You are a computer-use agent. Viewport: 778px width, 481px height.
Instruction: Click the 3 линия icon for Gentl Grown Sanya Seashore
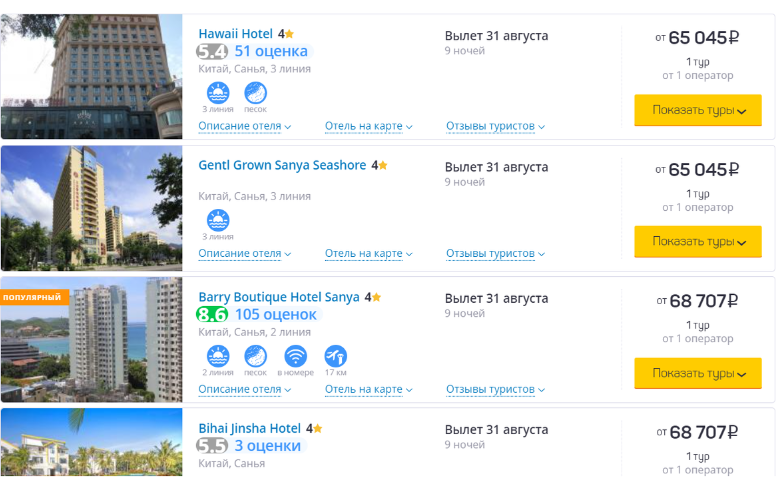[x=218, y=220]
